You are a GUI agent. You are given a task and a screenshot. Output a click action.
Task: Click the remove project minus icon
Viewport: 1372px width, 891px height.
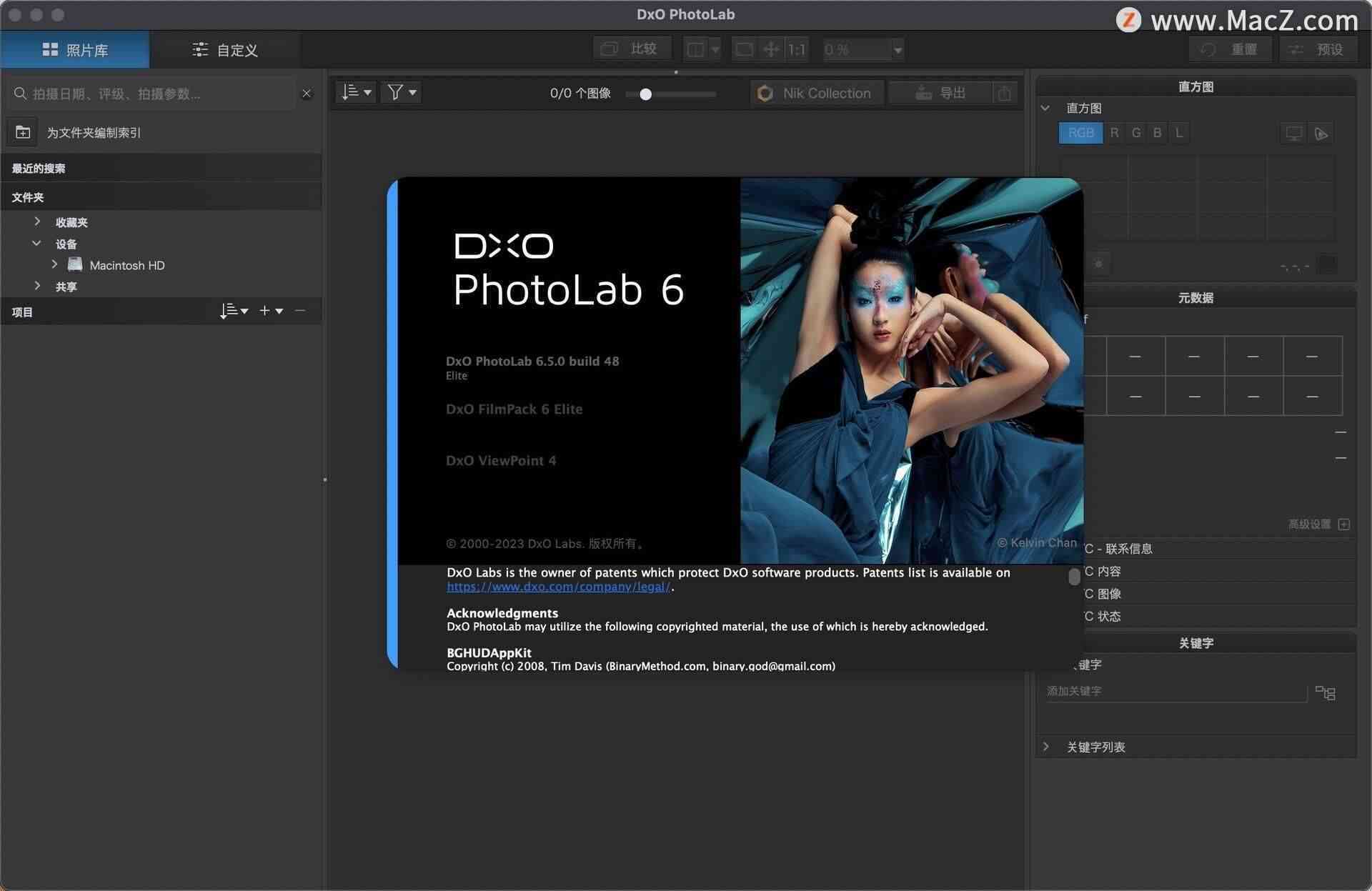pos(300,310)
